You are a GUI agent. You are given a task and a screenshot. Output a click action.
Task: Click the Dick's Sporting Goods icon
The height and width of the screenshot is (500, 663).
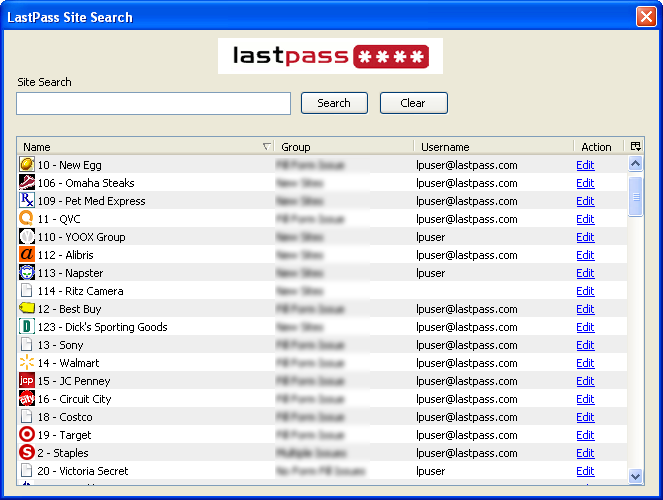click(x=27, y=326)
